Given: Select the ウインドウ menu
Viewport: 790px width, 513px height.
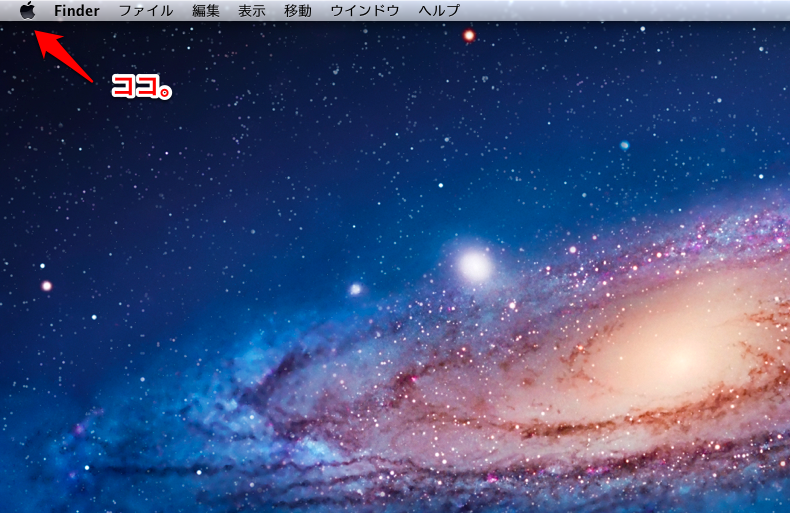Looking at the screenshot, I should (x=364, y=11).
